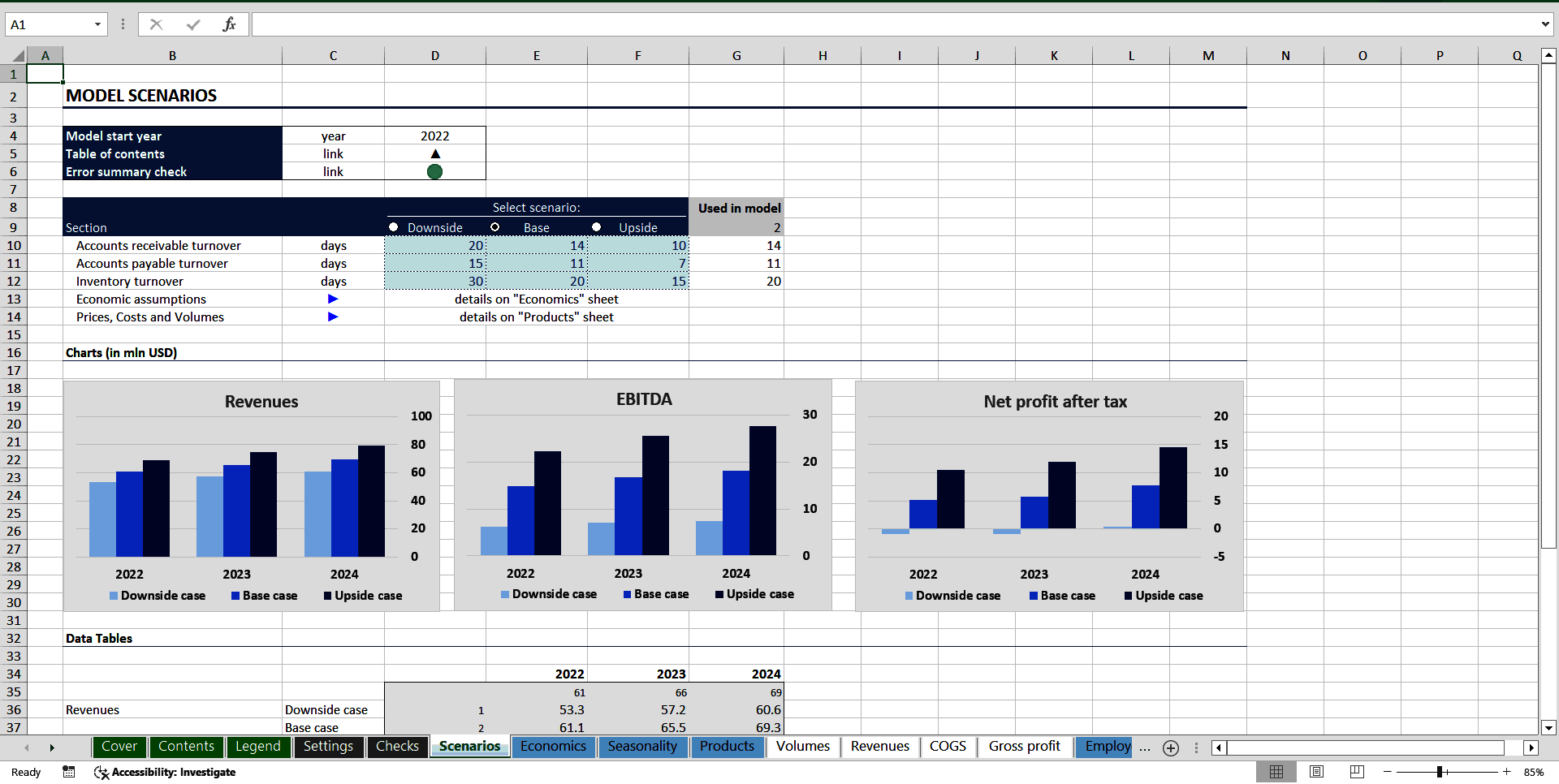The width and height of the screenshot is (1559, 784).
Task: Click the Prices, Costs and Volumes arrow
Action: pyautogui.click(x=333, y=317)
